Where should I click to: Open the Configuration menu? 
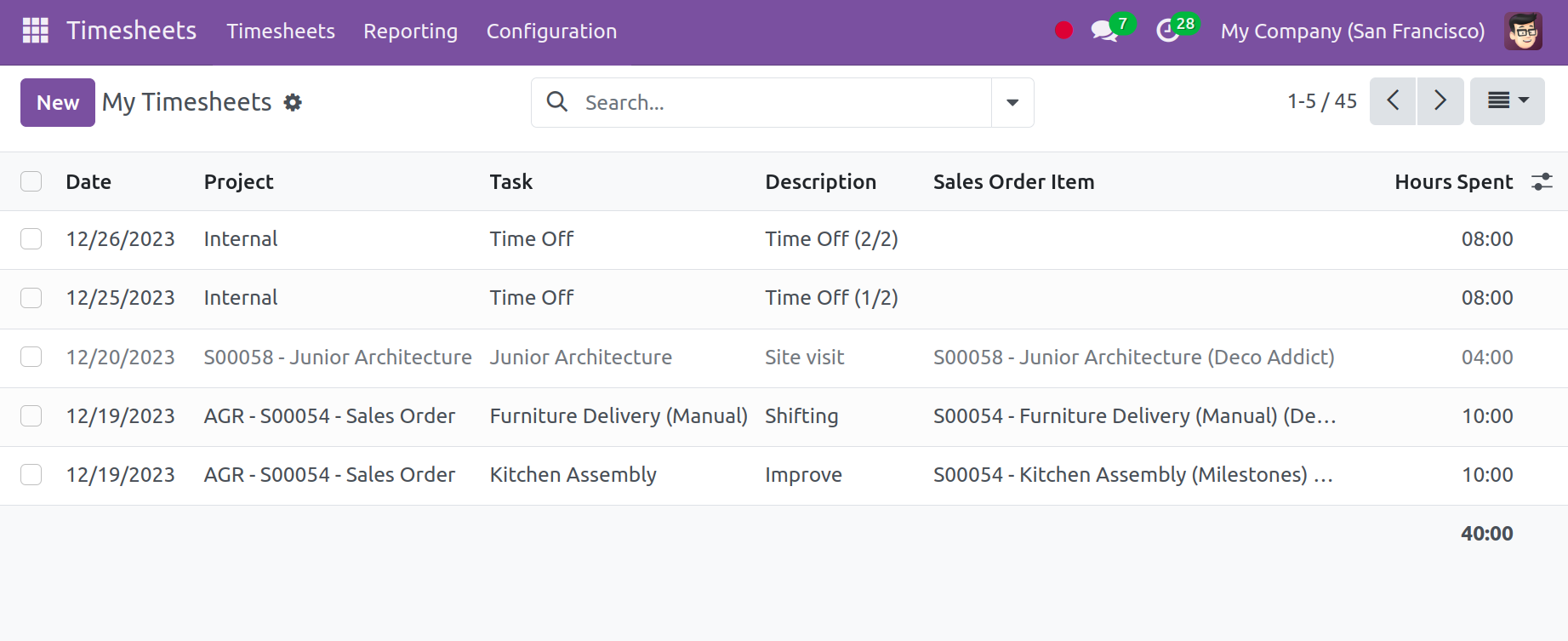click(x=551, y=31)
